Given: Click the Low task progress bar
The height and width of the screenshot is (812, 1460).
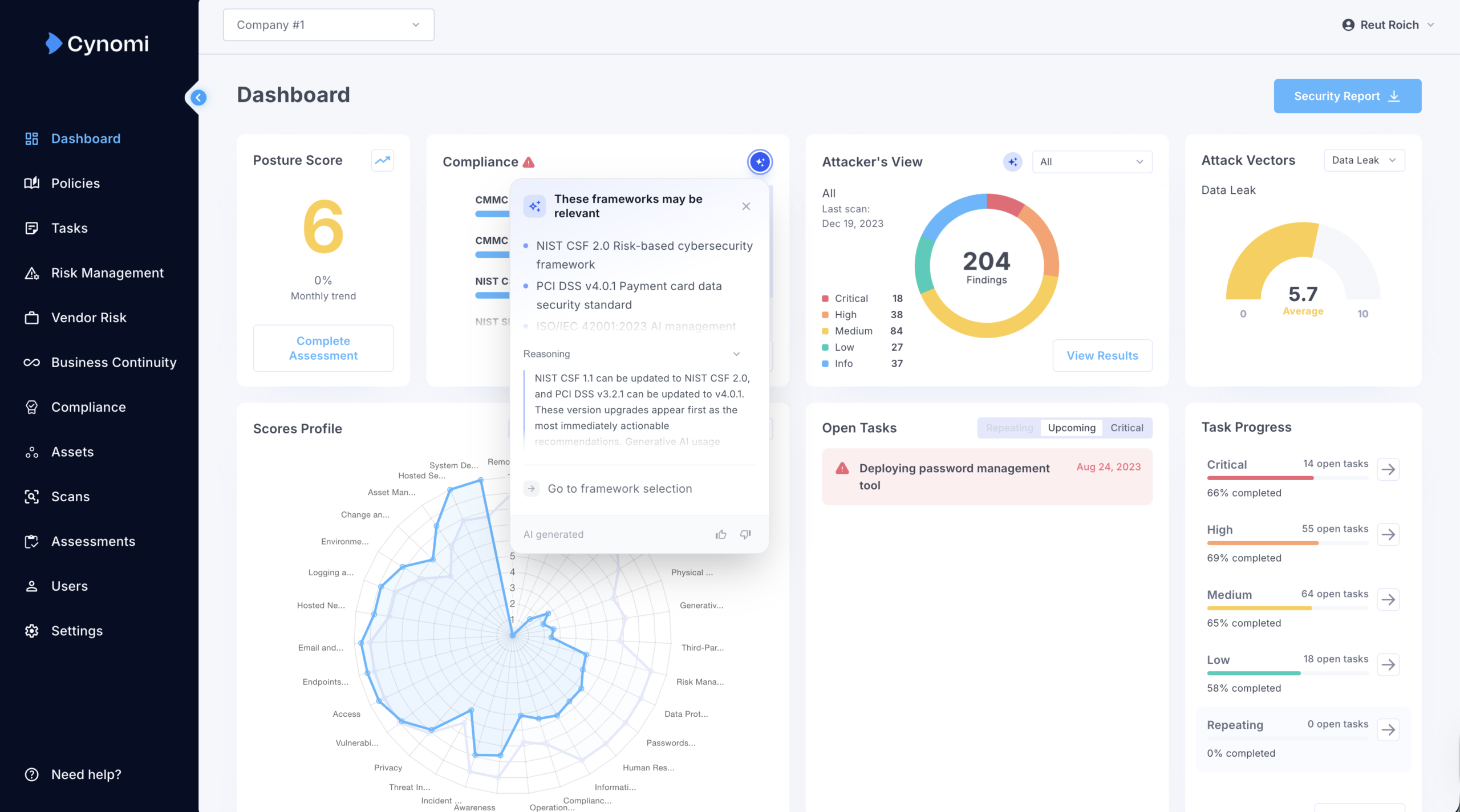Looking at the screenshot, I should click(1287, 673).
